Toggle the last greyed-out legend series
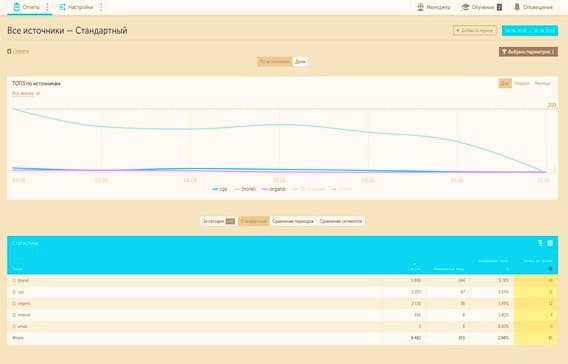This screenshot has width=568, height=364. (342, 189)
